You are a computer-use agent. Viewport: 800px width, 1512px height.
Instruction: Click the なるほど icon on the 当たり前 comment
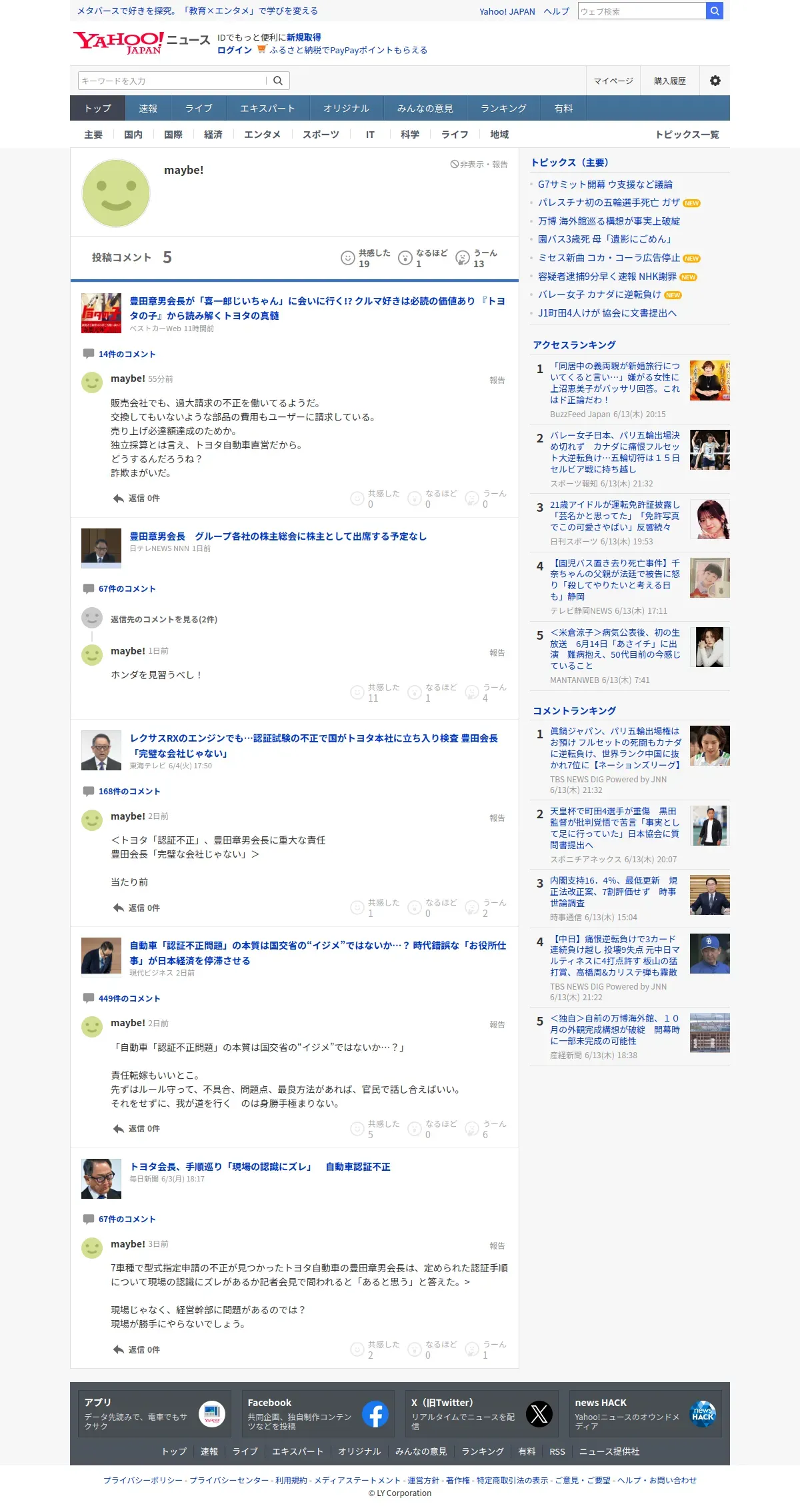coord(415,908)
